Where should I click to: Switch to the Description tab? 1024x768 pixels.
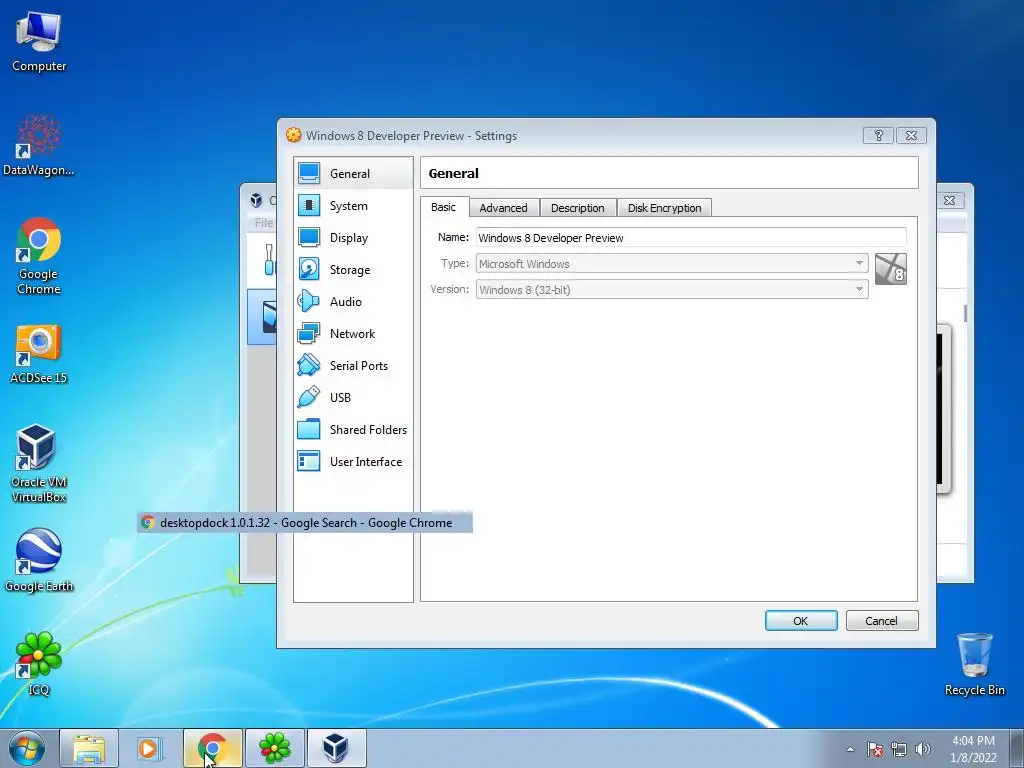point(578,208)
